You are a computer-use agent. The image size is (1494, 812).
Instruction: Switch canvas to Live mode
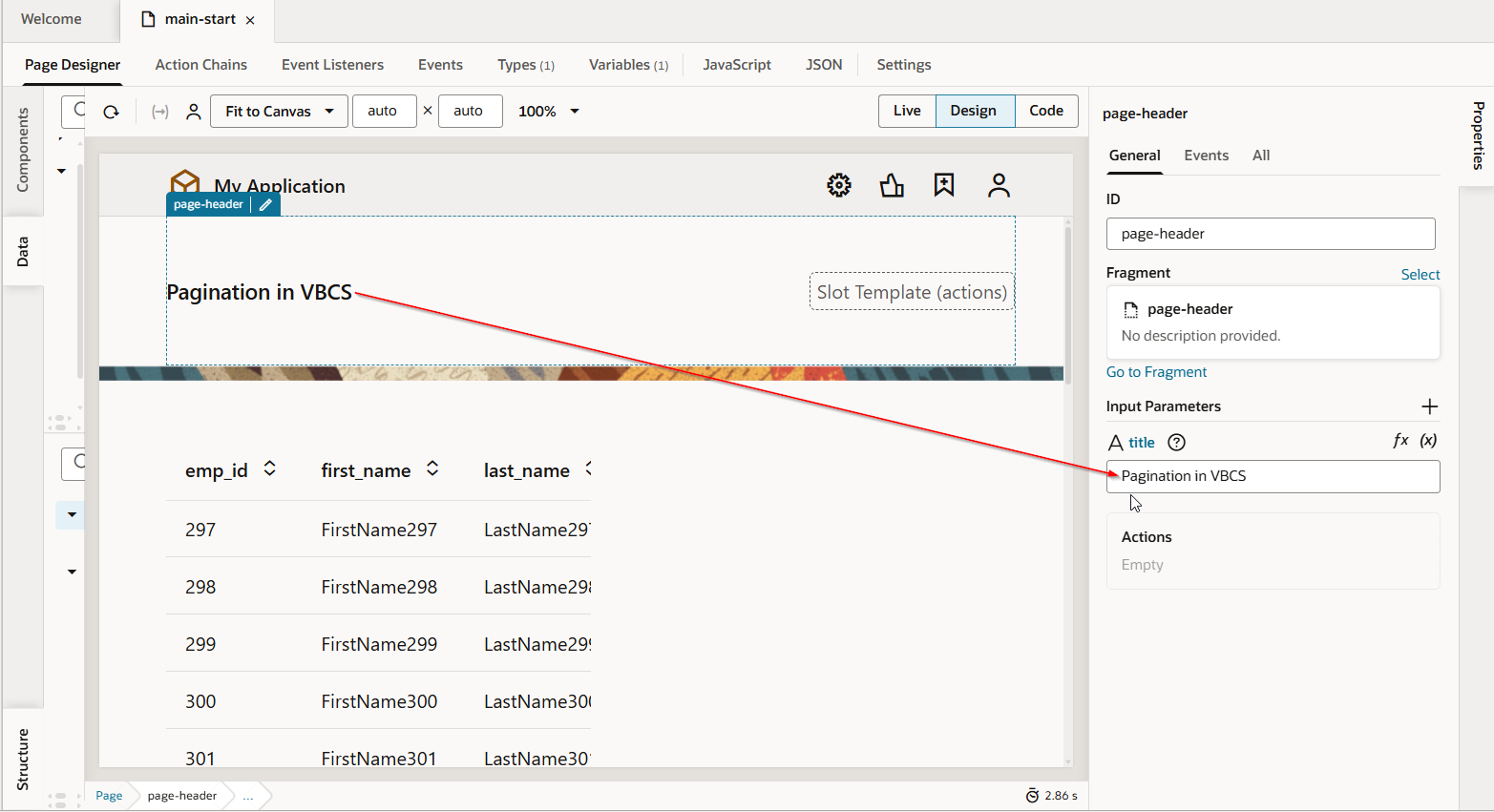(907, 111)
